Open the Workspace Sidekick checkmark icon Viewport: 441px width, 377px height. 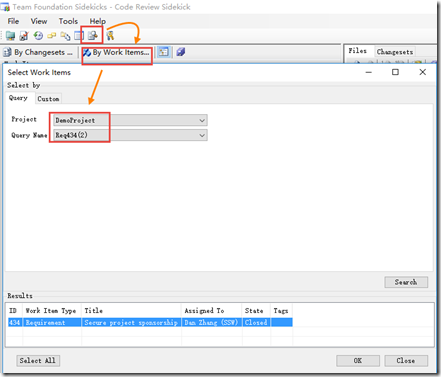(x=24, y=35)
